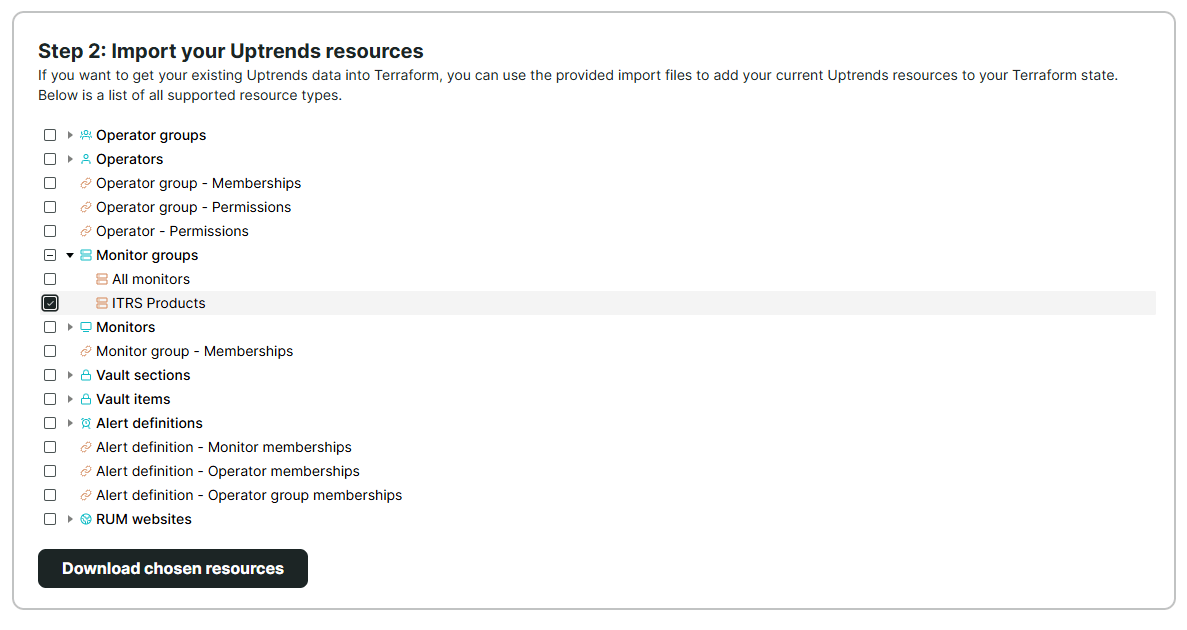Click the Alert definitions bell icon
Viewport: 1187px width, 630px height.
pyautogui.click(x=86, y=422)
